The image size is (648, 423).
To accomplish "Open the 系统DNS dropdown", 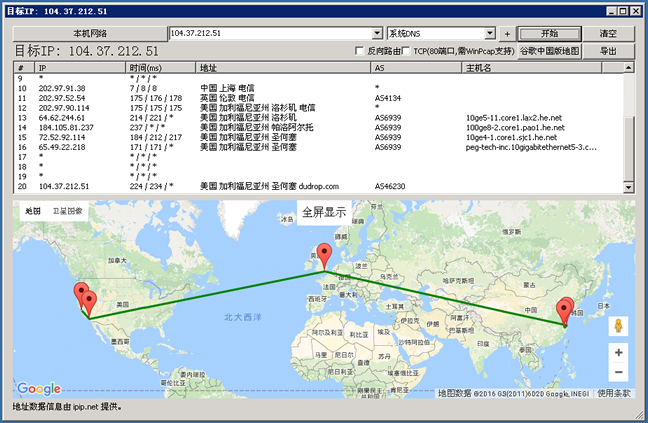I will pyautogui.click(x=491, y=33).
